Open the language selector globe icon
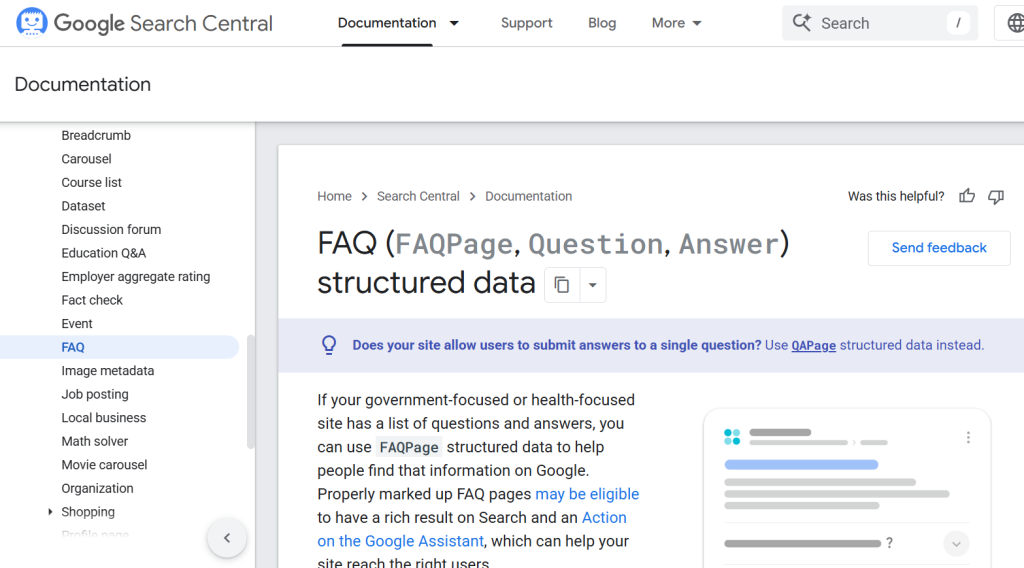 (x=1012, y=23)
